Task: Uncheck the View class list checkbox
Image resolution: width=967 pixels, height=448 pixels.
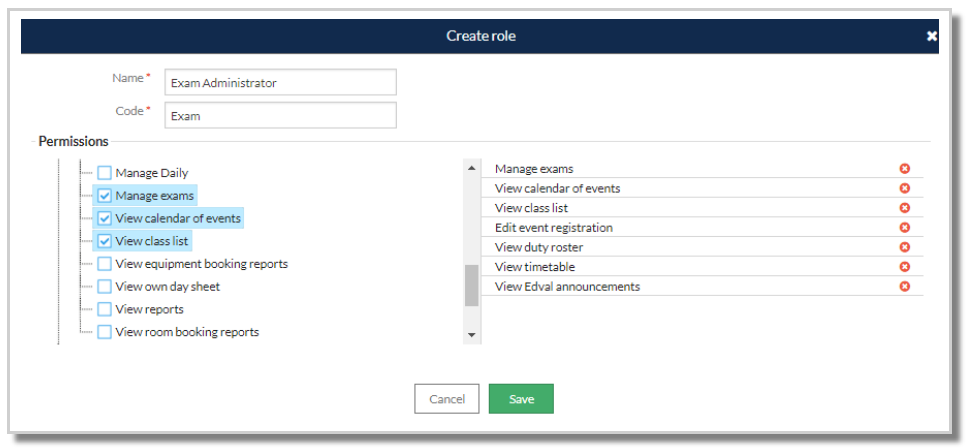Action: [x=104, y=241]
